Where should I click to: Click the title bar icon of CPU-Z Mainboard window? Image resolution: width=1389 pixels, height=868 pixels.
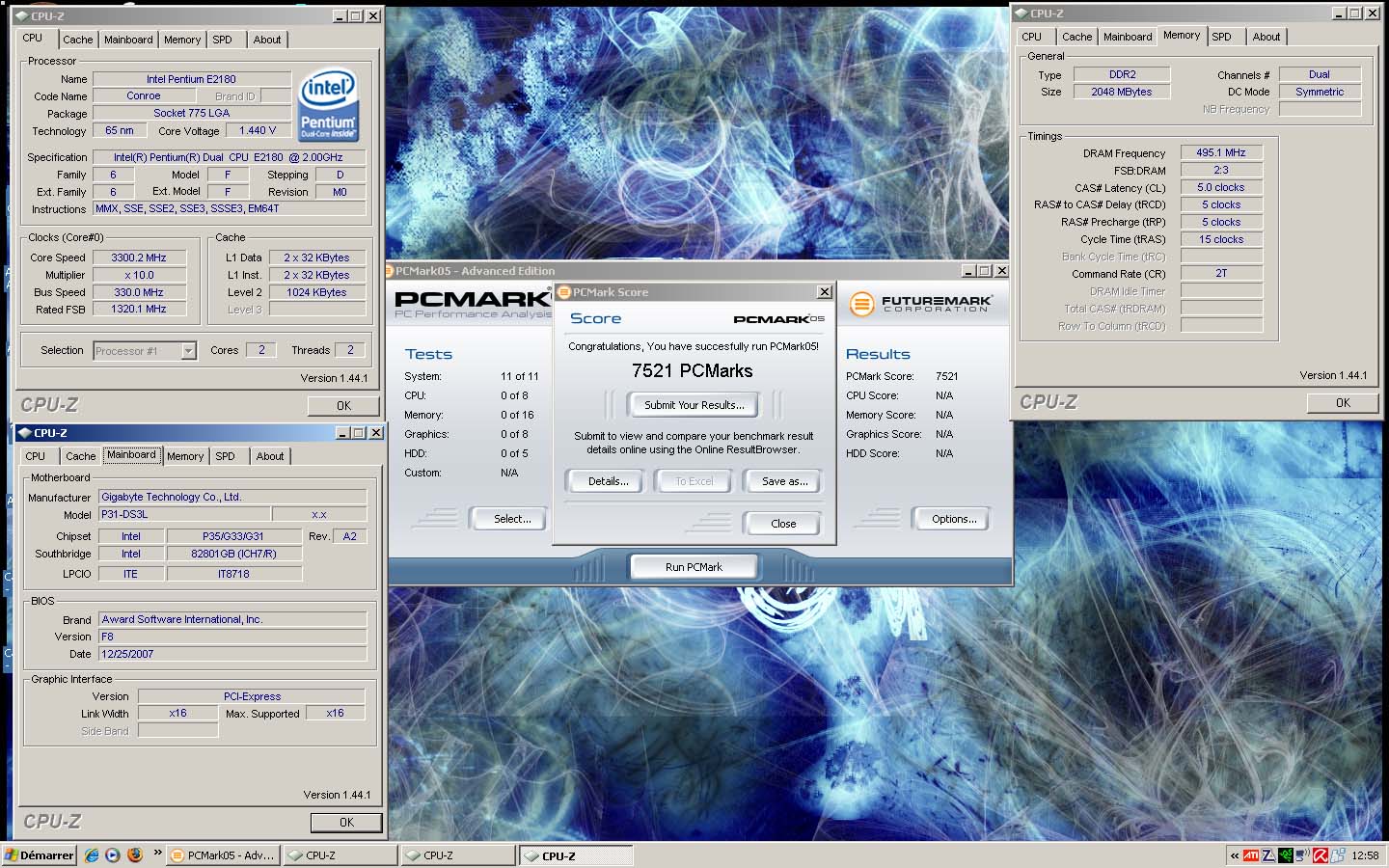(24, 433)
